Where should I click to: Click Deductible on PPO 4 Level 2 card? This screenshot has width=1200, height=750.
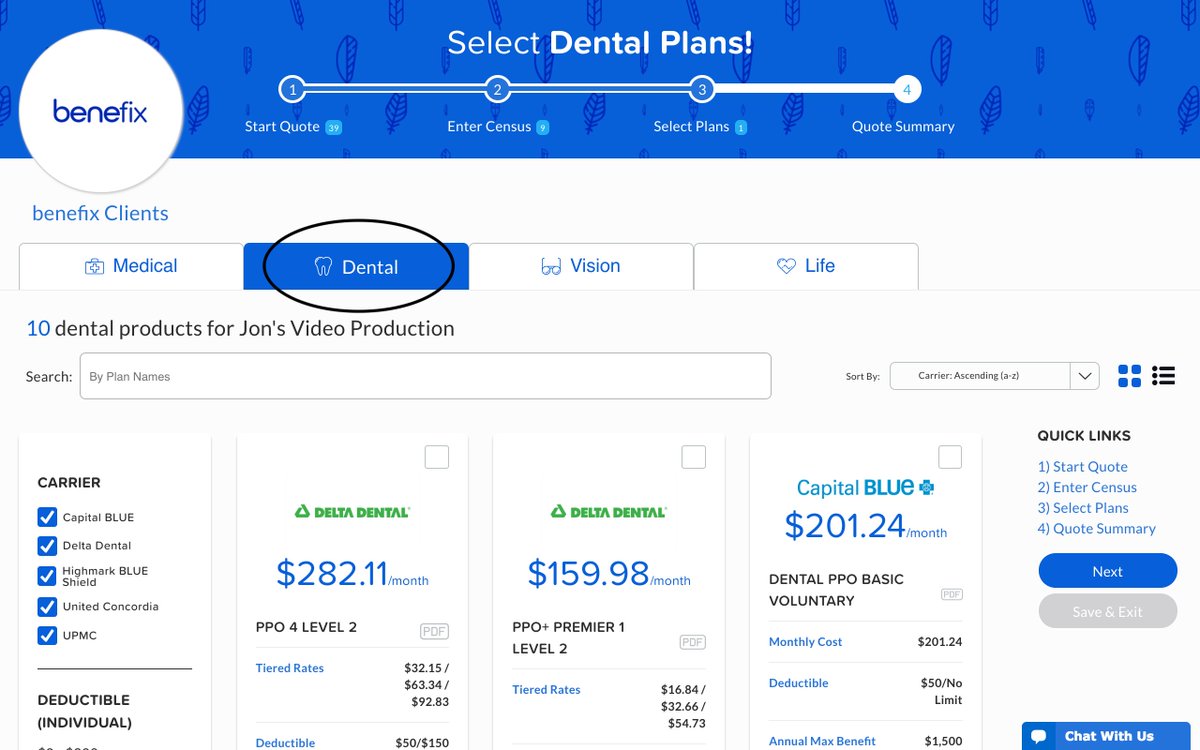coord(285,743)
